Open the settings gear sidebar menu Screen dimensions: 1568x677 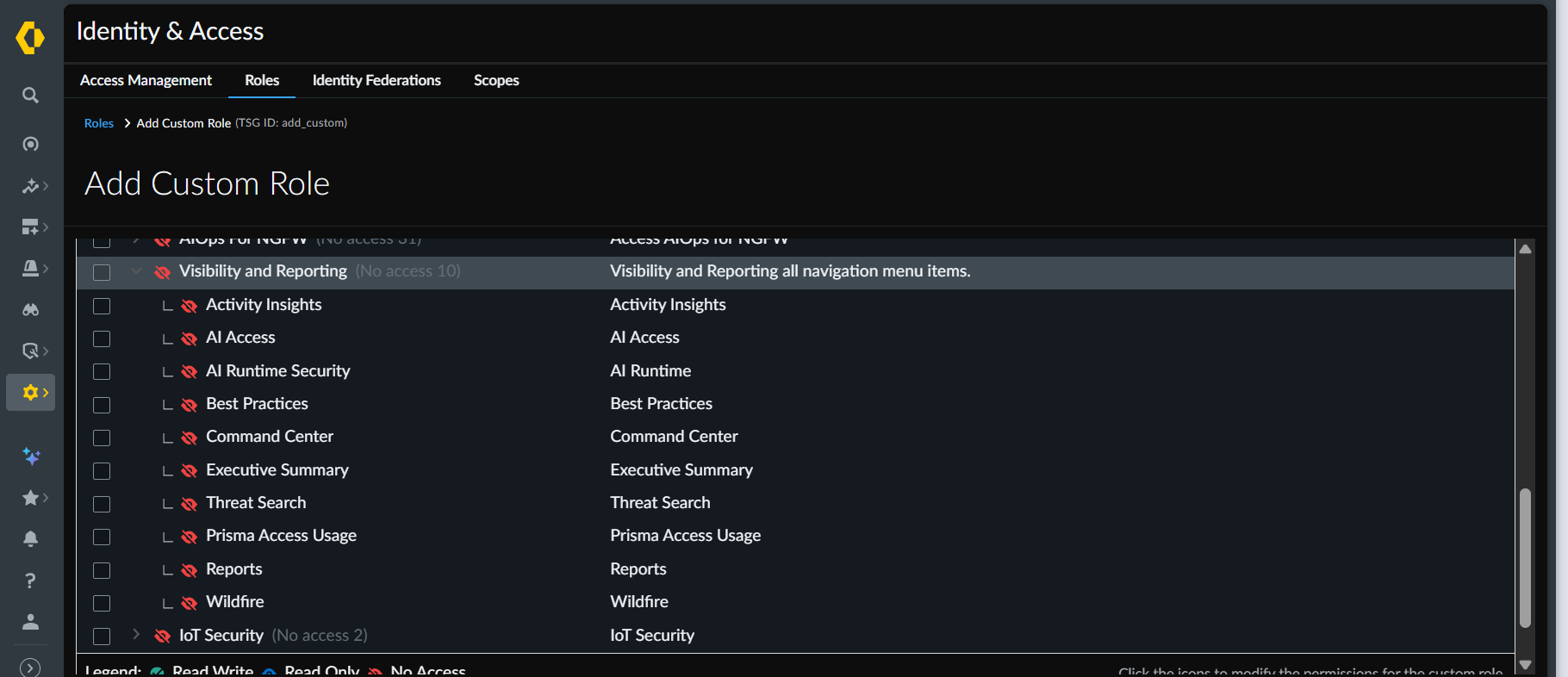click(x=31, y=393)
